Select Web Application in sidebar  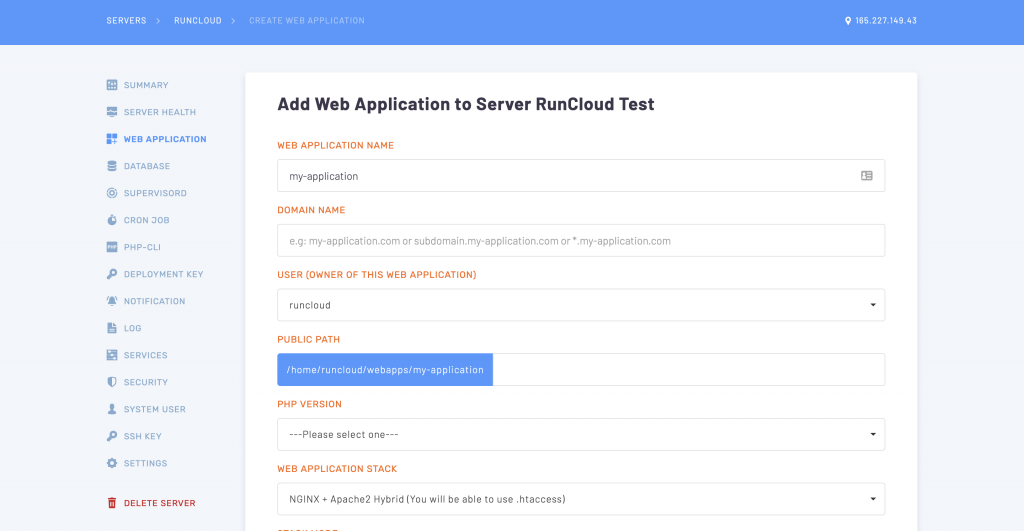(x=165, y=139)
